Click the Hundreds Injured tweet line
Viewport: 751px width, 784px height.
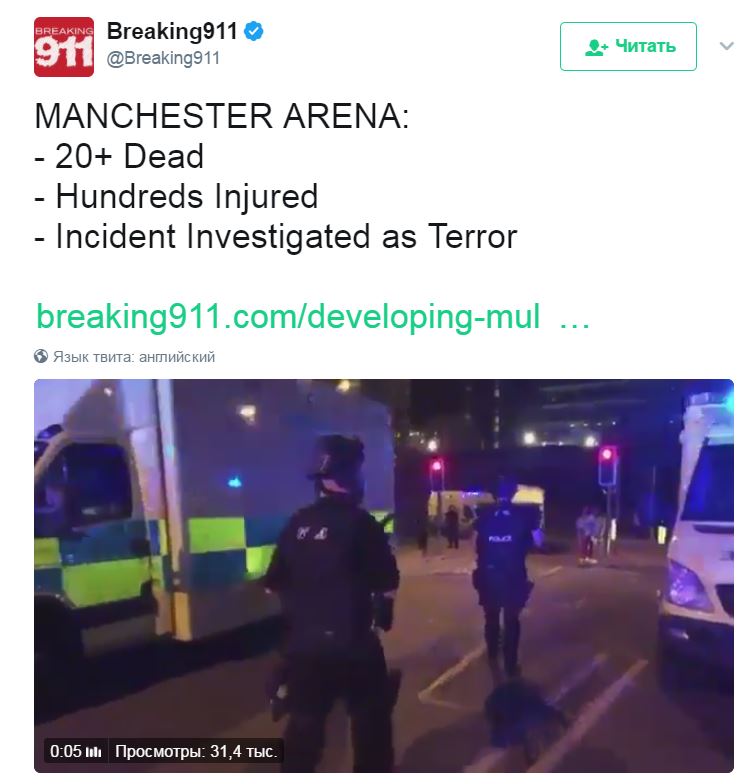click(x=176, y=196)
